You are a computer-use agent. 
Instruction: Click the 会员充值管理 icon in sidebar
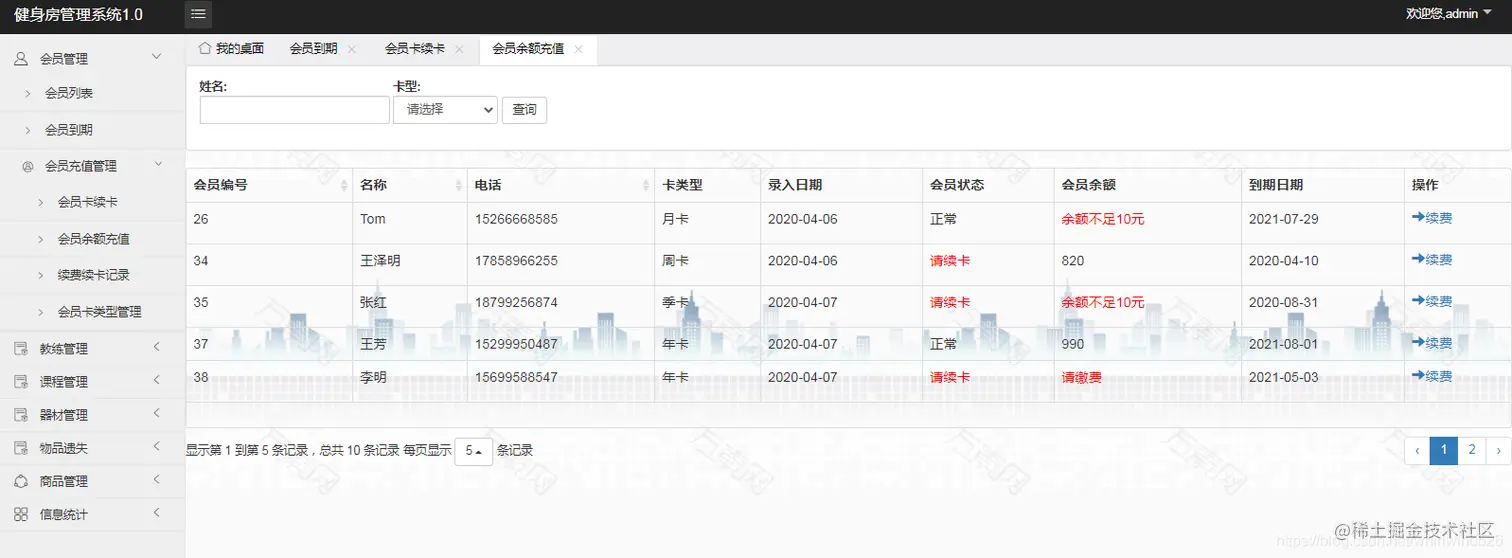(28, 166)
